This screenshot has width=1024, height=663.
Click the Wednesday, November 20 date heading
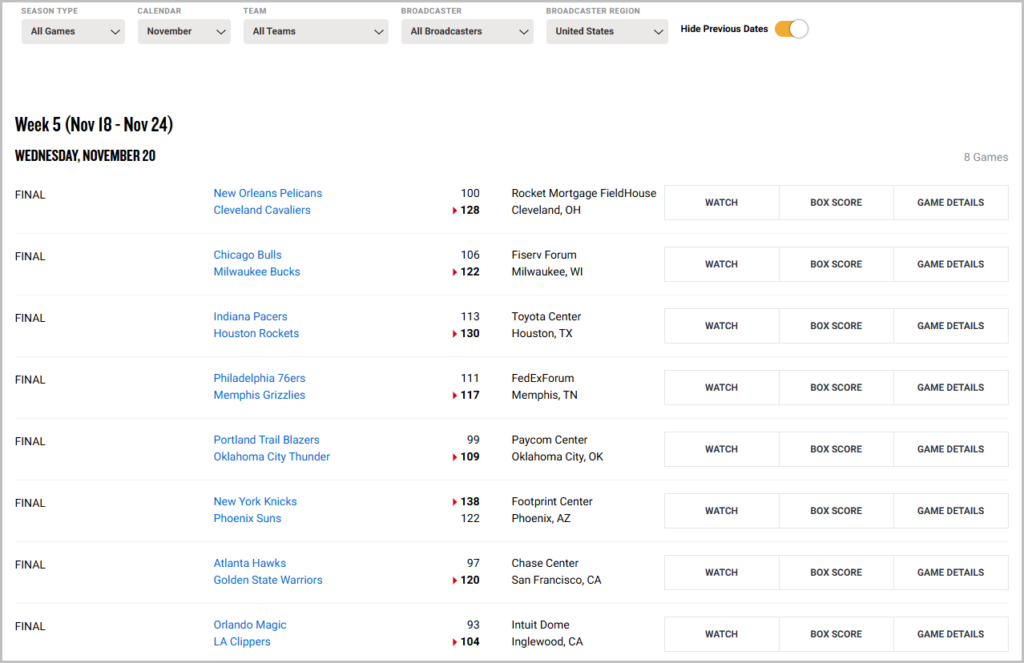[x=86, y=155]
